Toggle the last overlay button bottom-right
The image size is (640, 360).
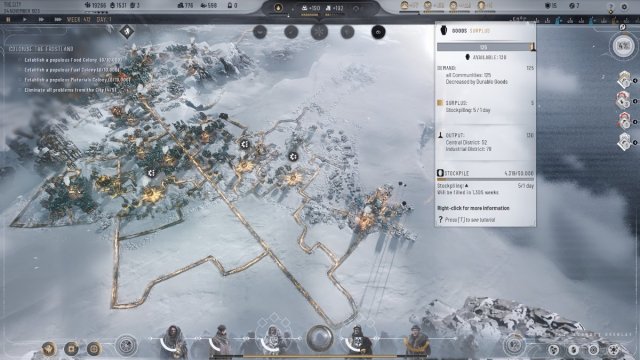(x=613, y=350)
